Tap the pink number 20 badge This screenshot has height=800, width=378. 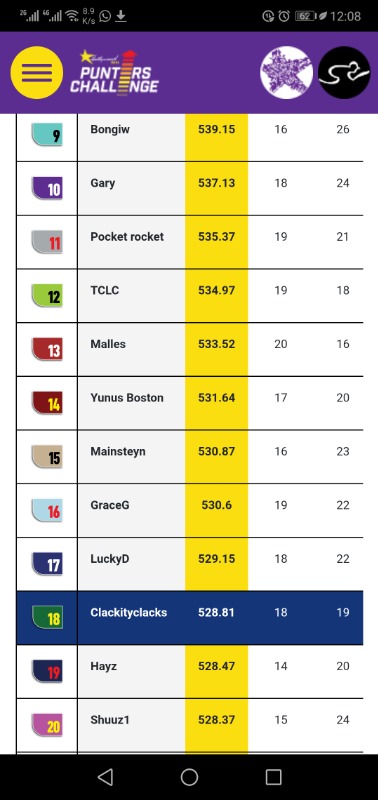pyautogui.click(x=47, y=726)
